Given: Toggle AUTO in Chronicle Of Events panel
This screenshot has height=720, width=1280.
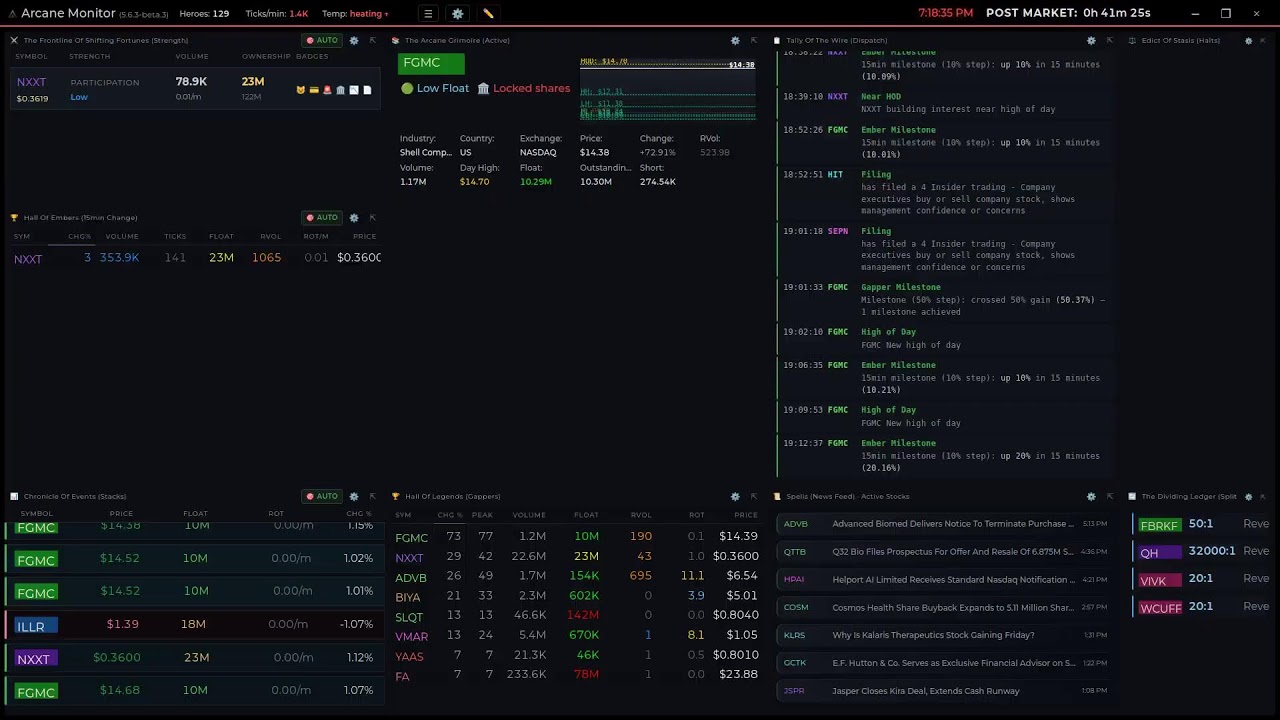Looking at the screenshot, I should (322, 496).
